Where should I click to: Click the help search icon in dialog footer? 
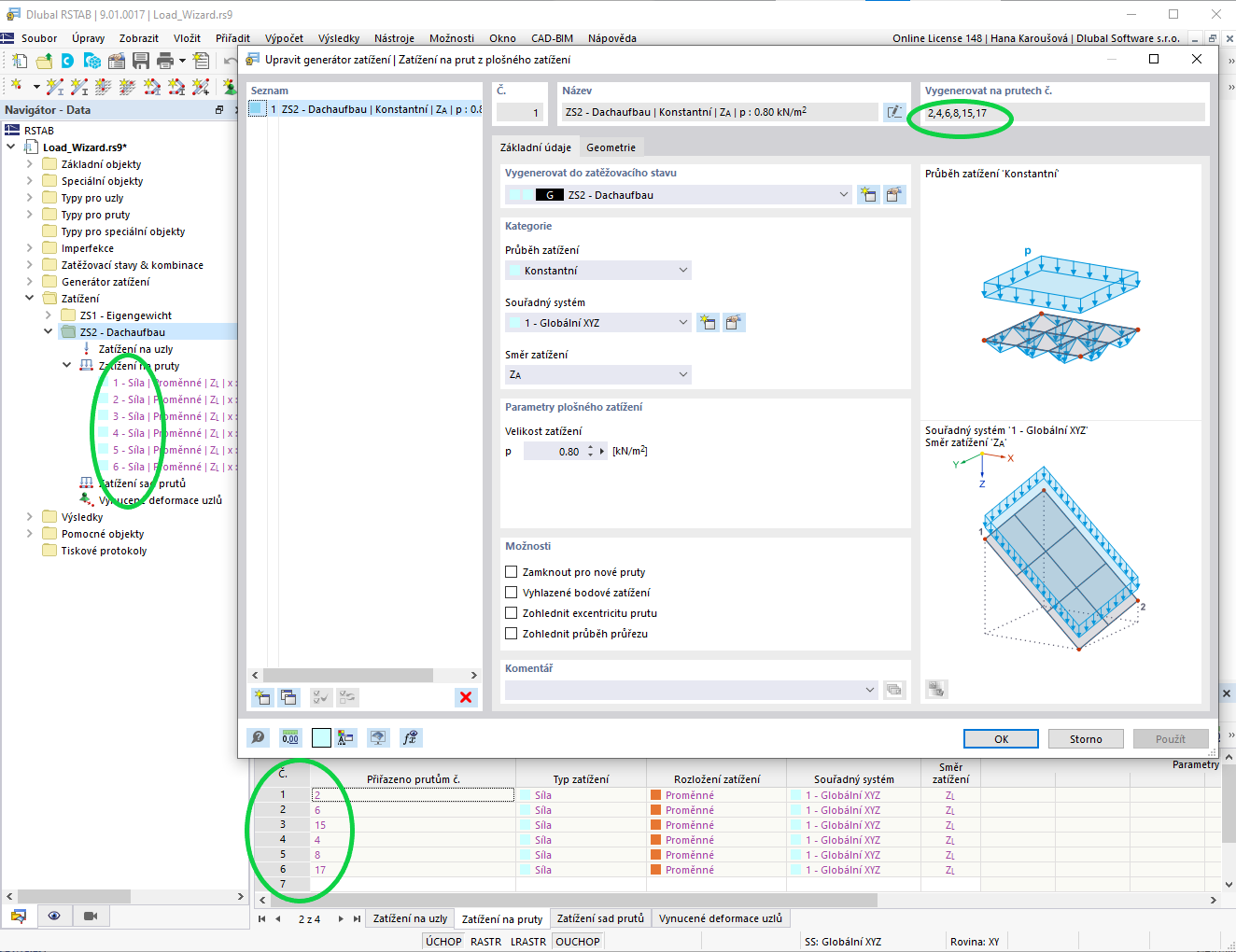(x=259, y=738)
